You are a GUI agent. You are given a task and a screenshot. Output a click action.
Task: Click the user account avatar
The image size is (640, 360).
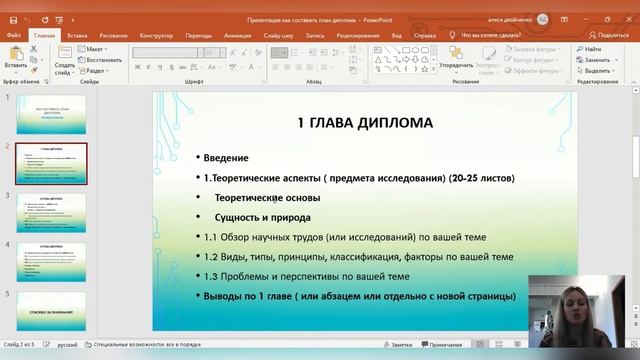click(x=542, y=19)
